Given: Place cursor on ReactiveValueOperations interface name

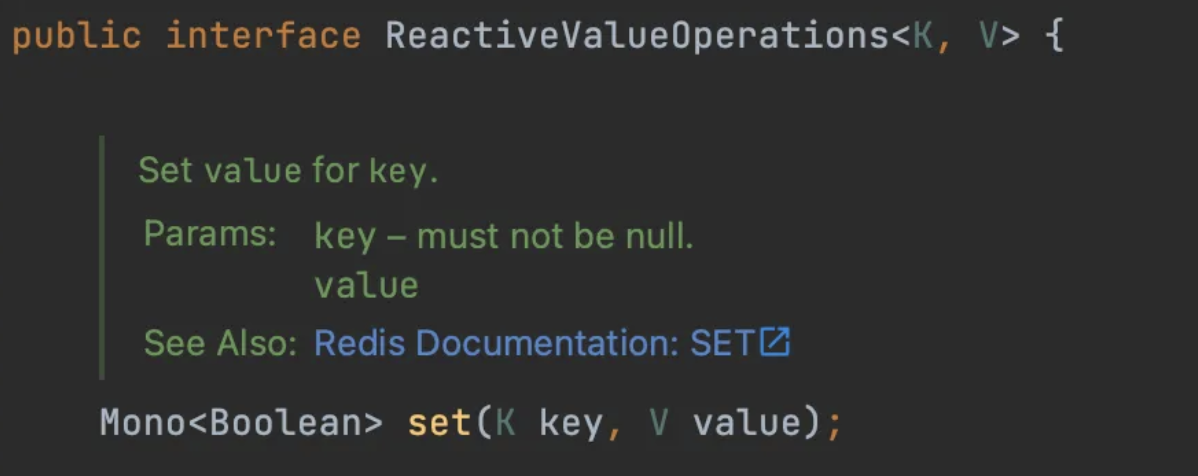Looking at the screenshot, I should coord(638,36).
